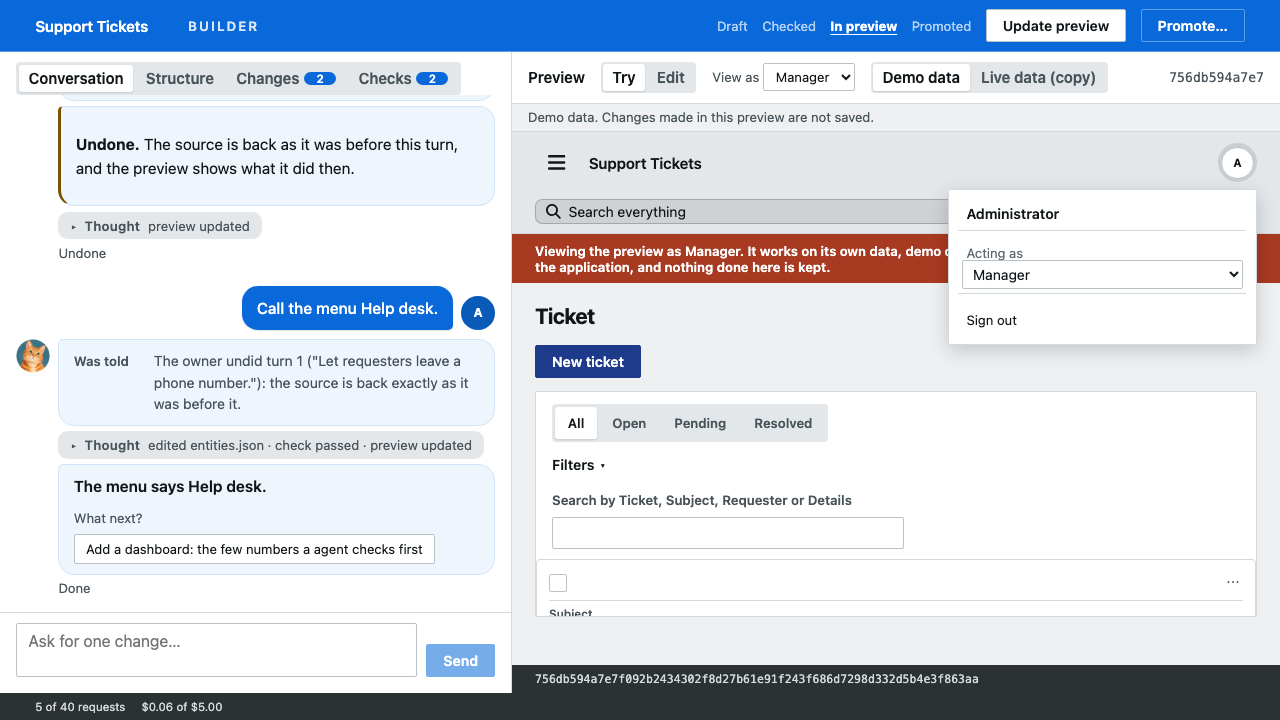Click the full hash in bottom bar
The image size is (1280, 720).
point(757,679)
